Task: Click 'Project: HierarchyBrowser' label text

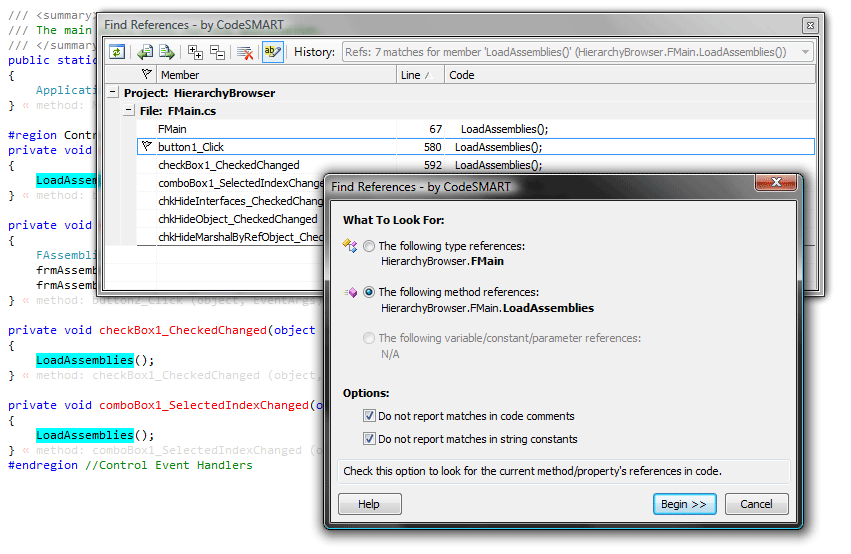Action: tap(199, 93)
